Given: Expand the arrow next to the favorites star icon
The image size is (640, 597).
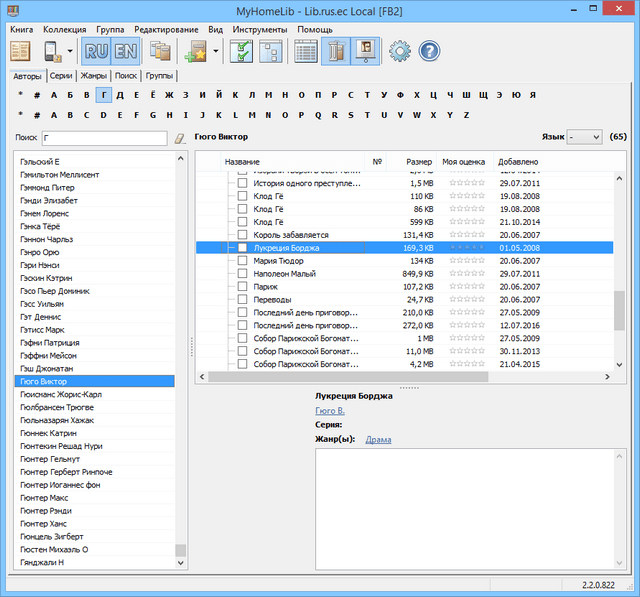Looking at the screenshot, I should pos(216,50).
